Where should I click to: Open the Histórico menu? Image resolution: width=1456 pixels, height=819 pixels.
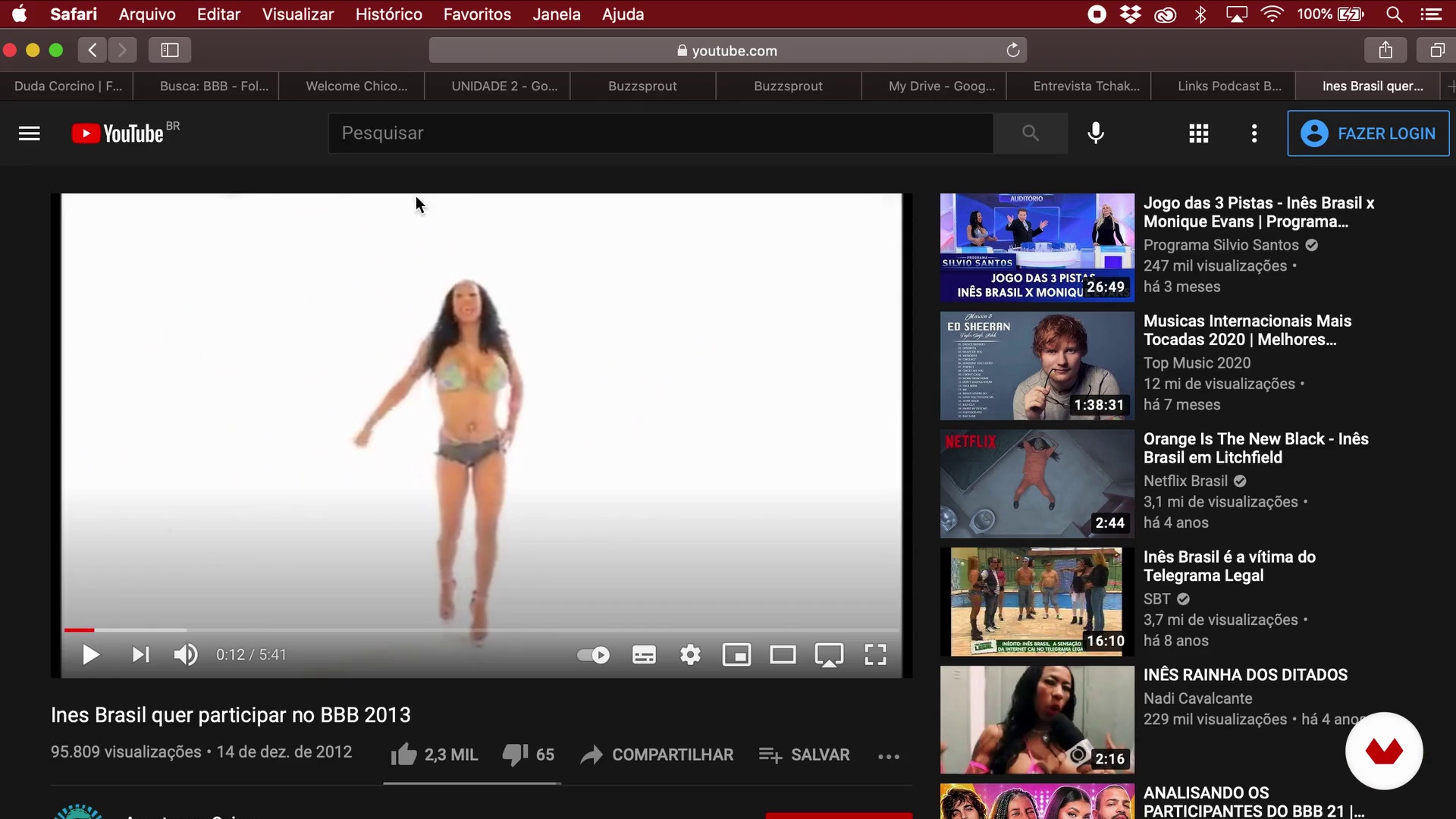389,14
